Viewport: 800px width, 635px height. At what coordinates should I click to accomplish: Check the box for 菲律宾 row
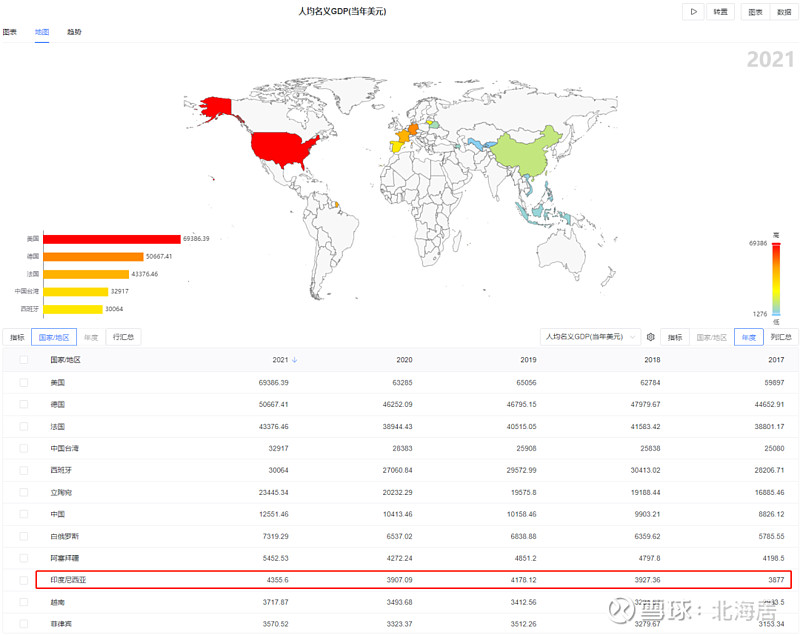(x=23, y=624)
